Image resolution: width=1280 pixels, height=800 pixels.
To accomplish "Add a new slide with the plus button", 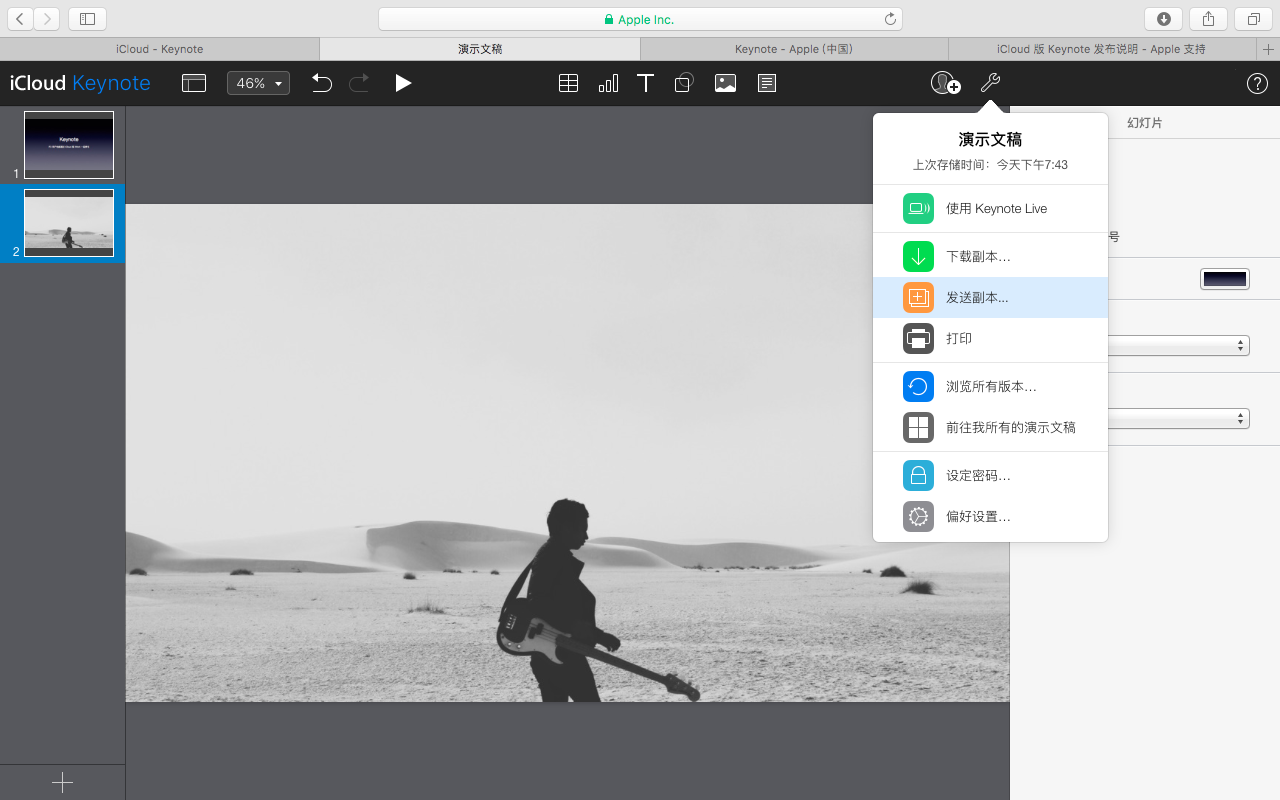I will tap(62, 782).
